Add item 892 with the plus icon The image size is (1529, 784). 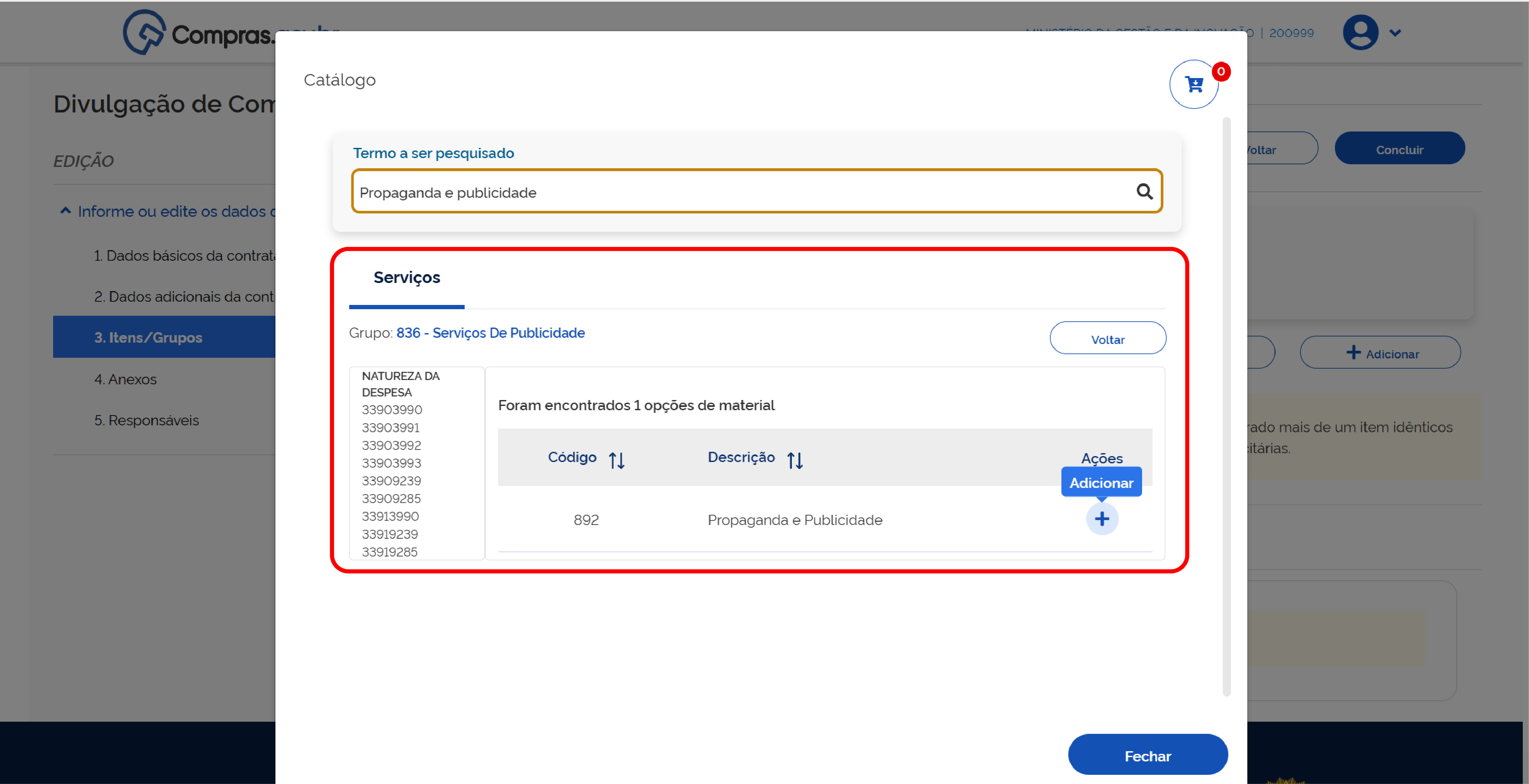[x=1102, y=519]
